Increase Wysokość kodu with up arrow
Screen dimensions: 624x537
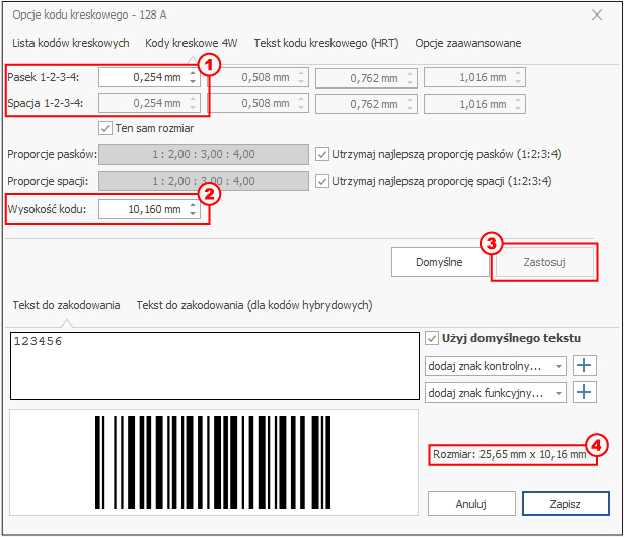point(193,205)
